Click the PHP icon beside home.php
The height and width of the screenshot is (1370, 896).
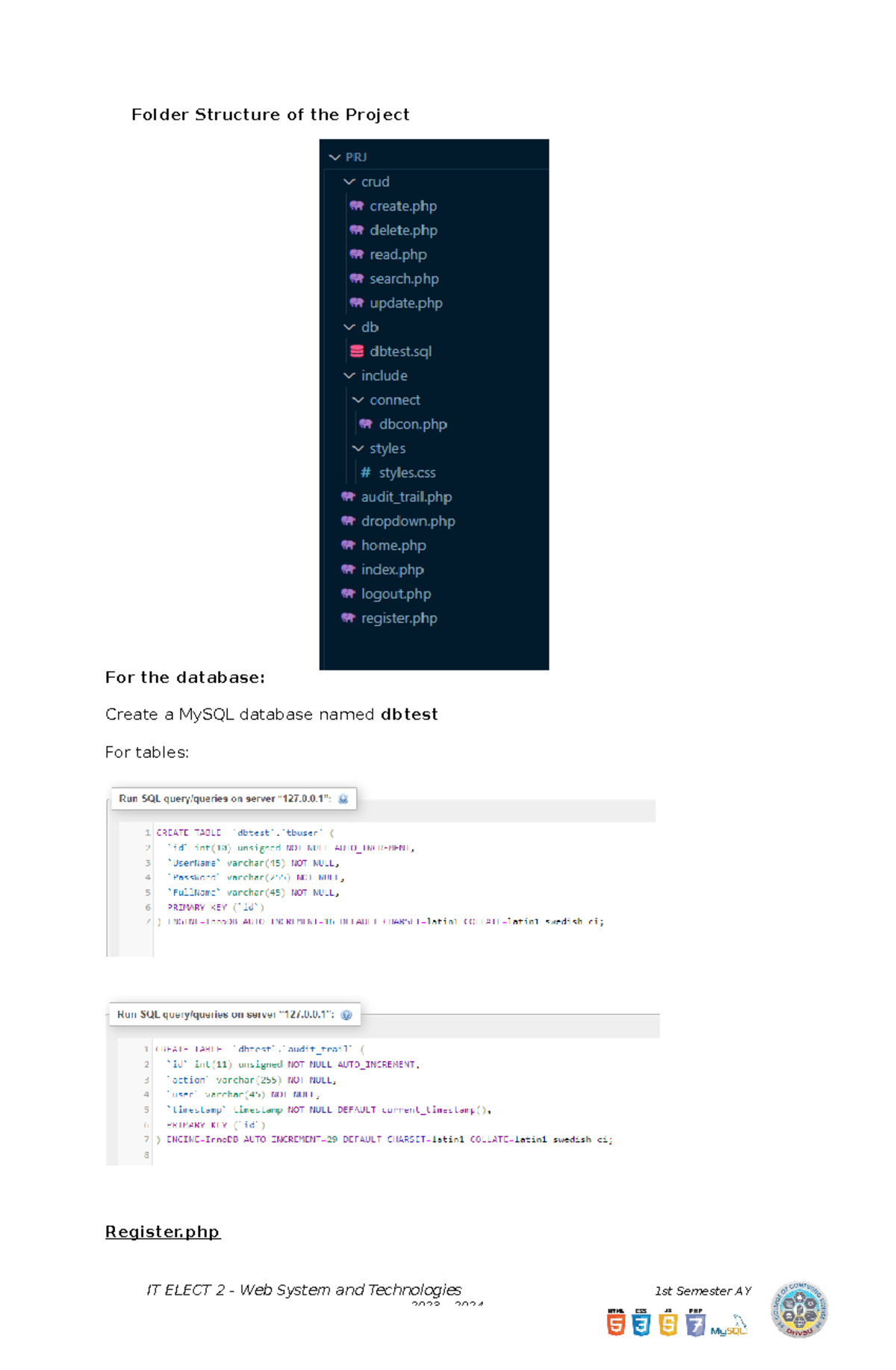[x=347, y=545]
